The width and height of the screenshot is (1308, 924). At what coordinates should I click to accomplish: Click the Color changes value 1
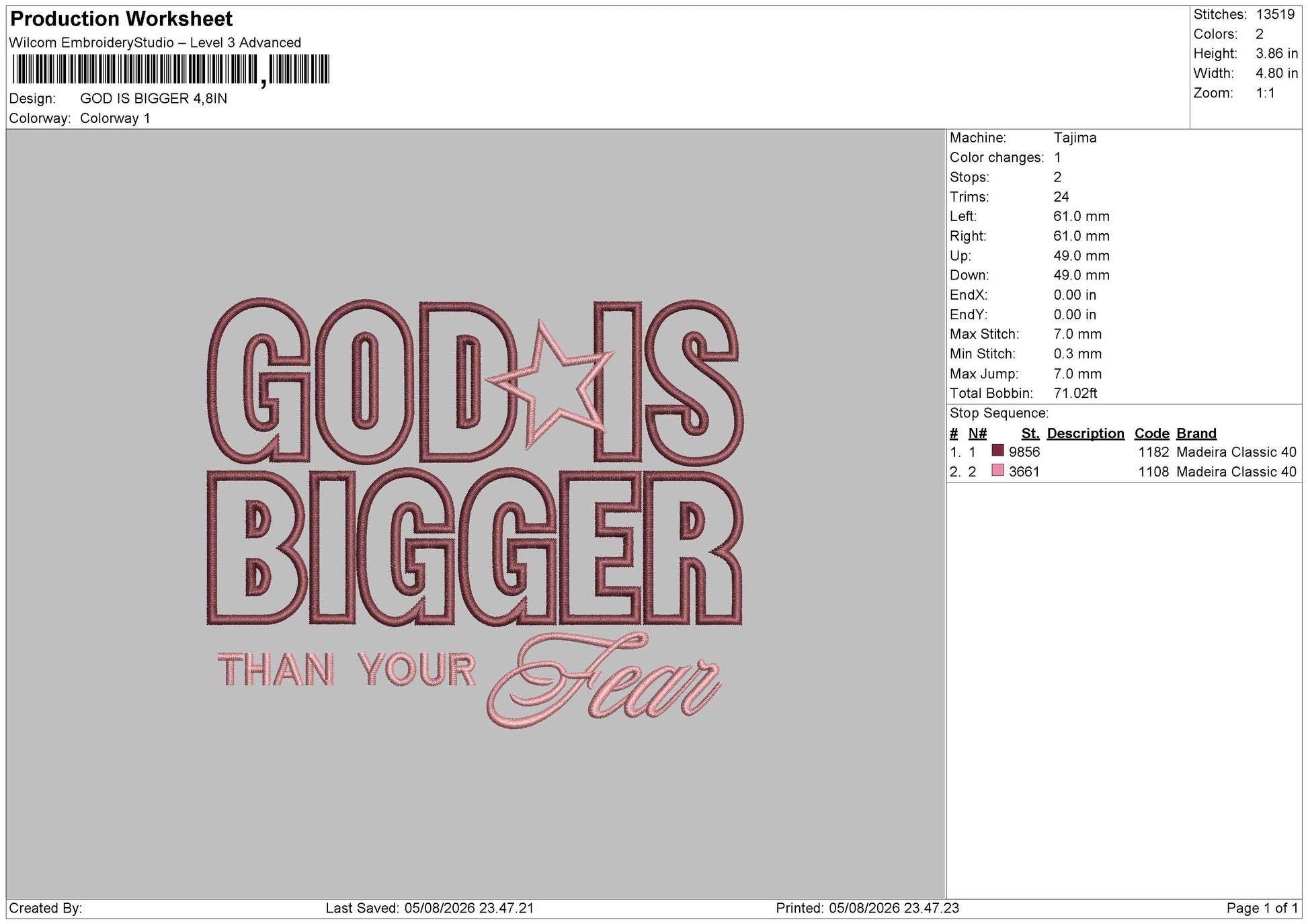pyautogui.click(x=1057, y=158)
